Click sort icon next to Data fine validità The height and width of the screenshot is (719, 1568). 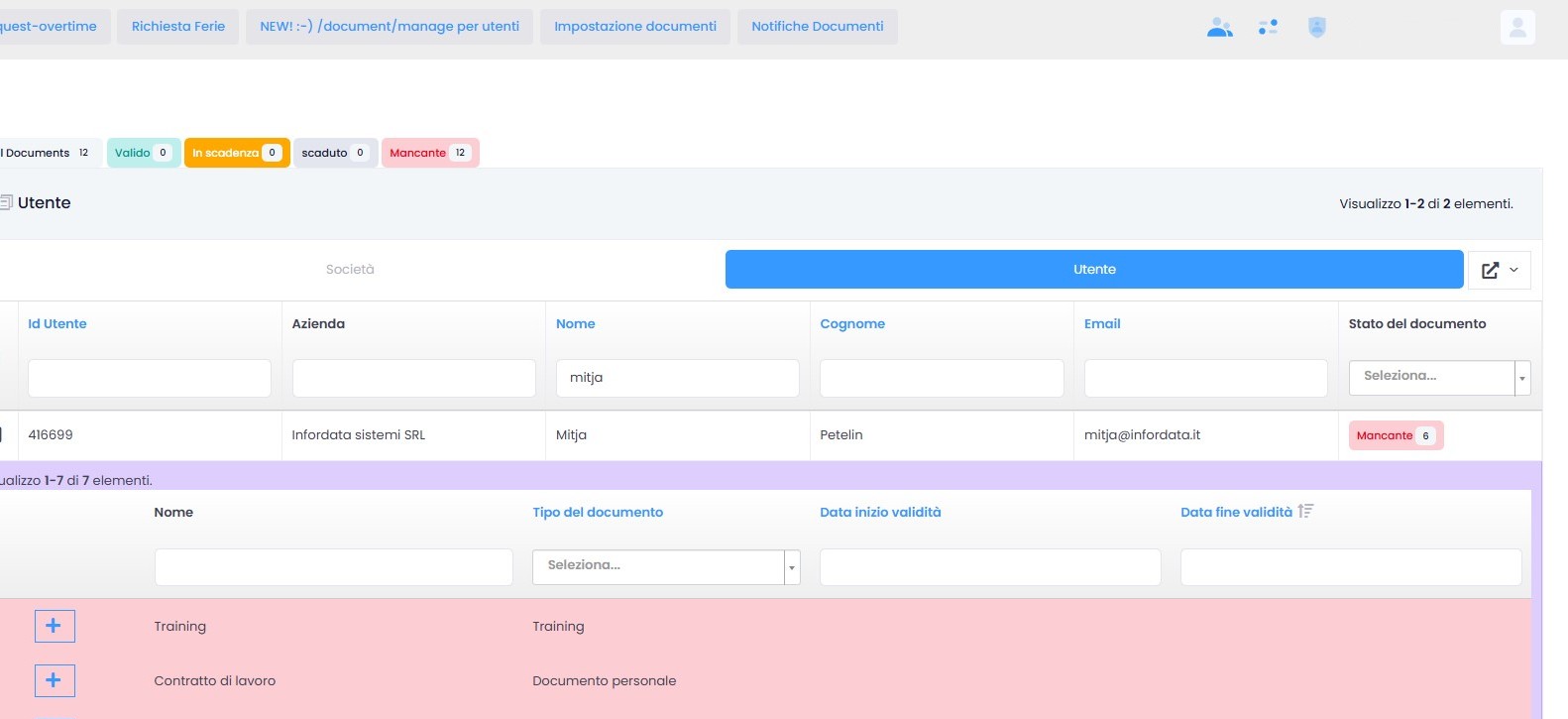(1305, 511)
